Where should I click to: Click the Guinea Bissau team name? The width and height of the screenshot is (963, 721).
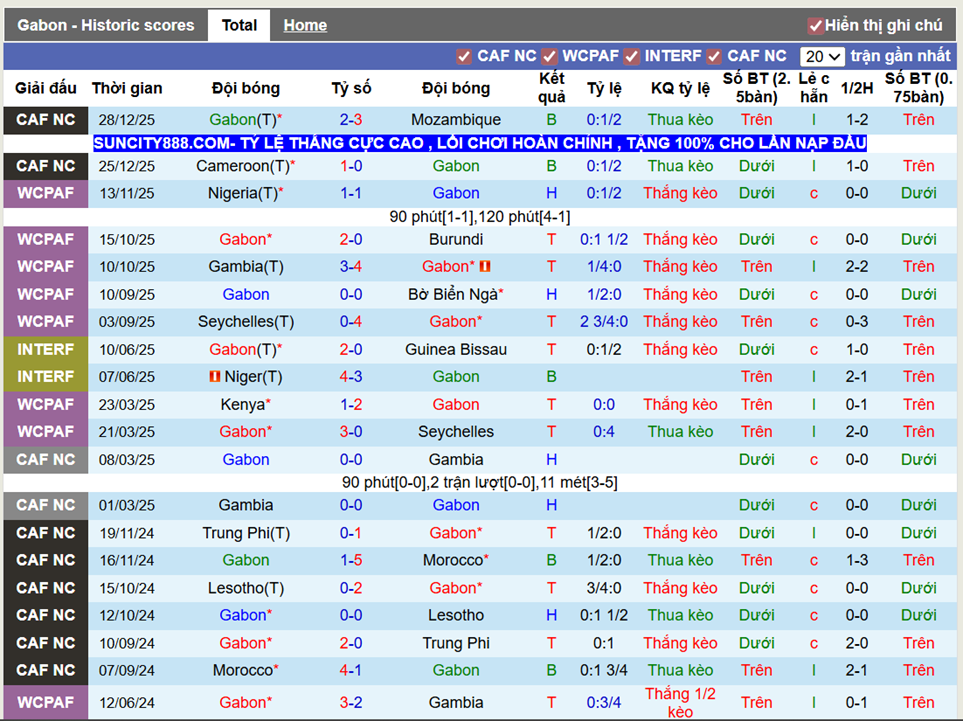tap(456, 349)
